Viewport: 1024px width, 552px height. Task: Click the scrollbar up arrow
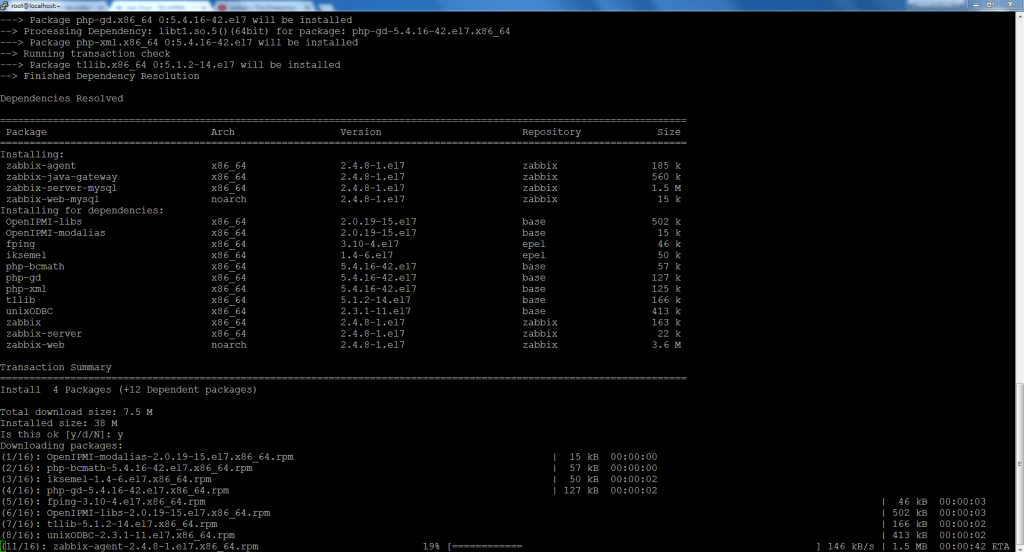coord(1019,16)
